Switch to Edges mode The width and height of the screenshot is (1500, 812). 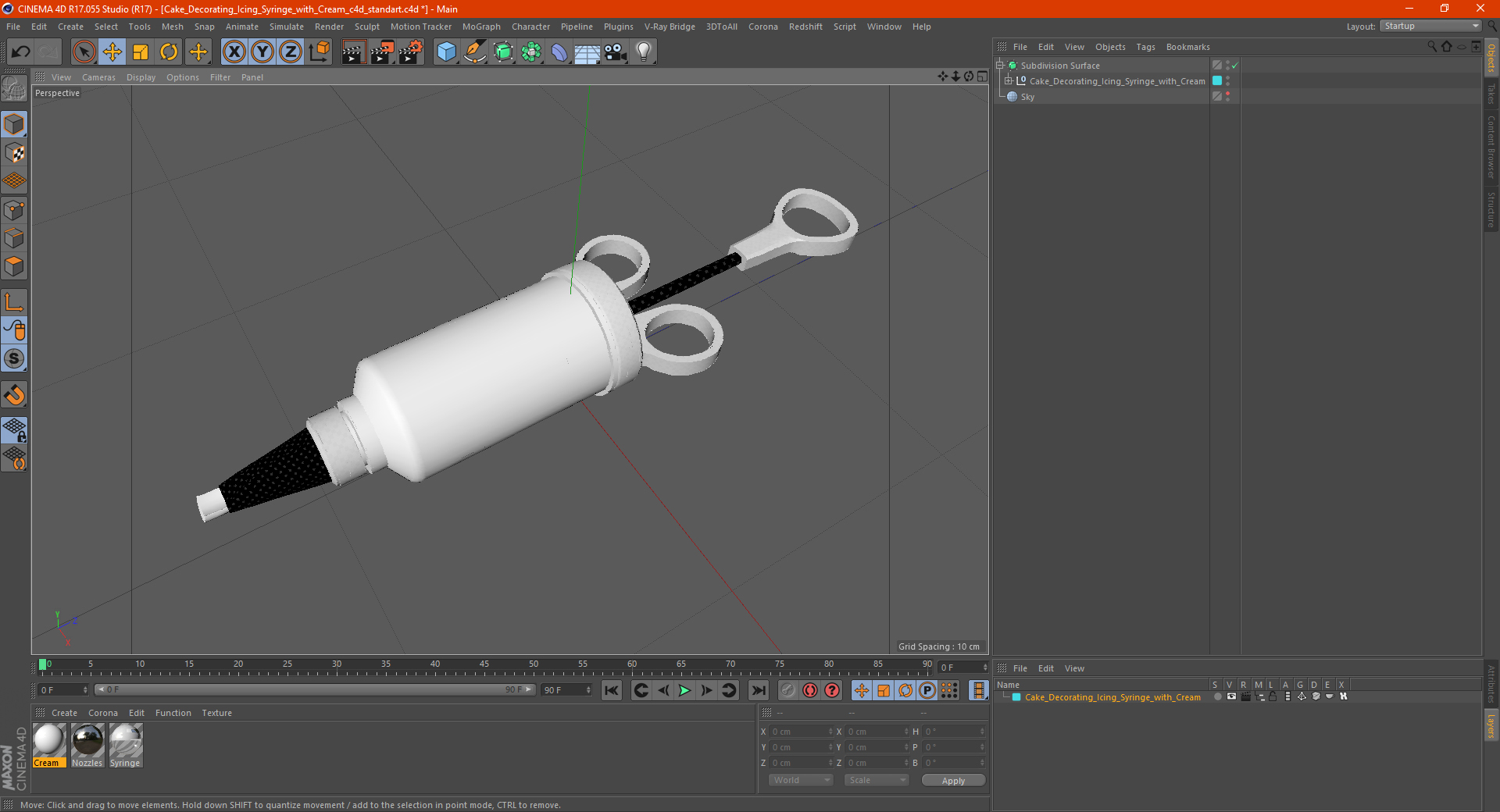14,238
